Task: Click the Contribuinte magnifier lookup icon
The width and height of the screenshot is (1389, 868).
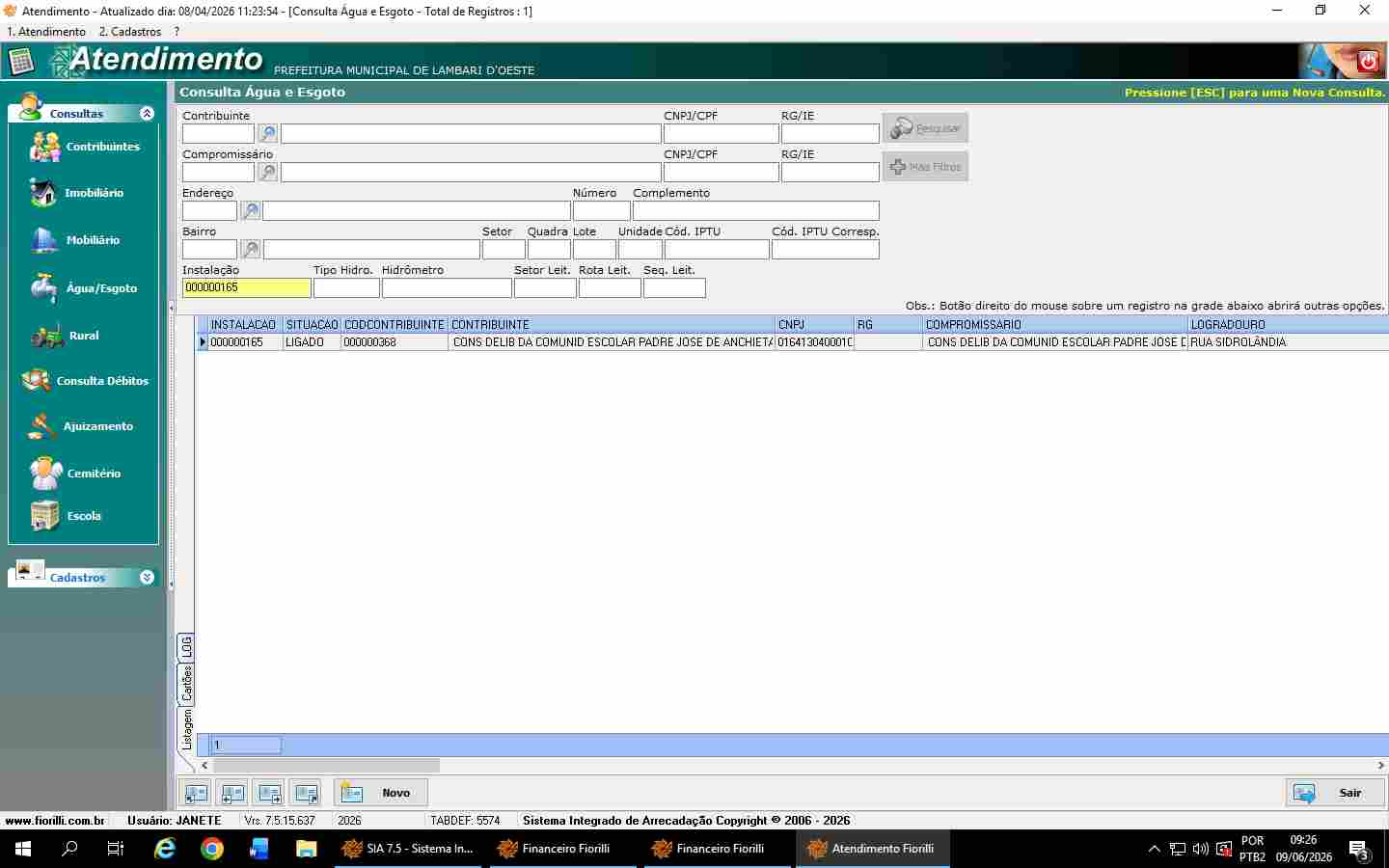Action: [x=267, y=133]
